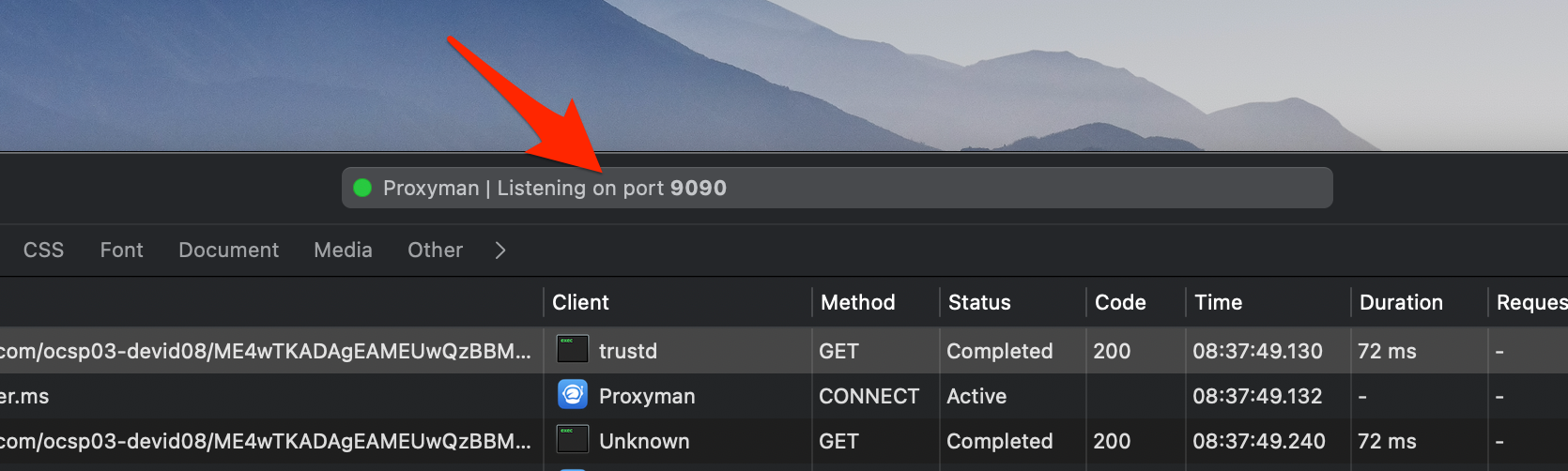Select the CSS filter tab

click(43, 251)
